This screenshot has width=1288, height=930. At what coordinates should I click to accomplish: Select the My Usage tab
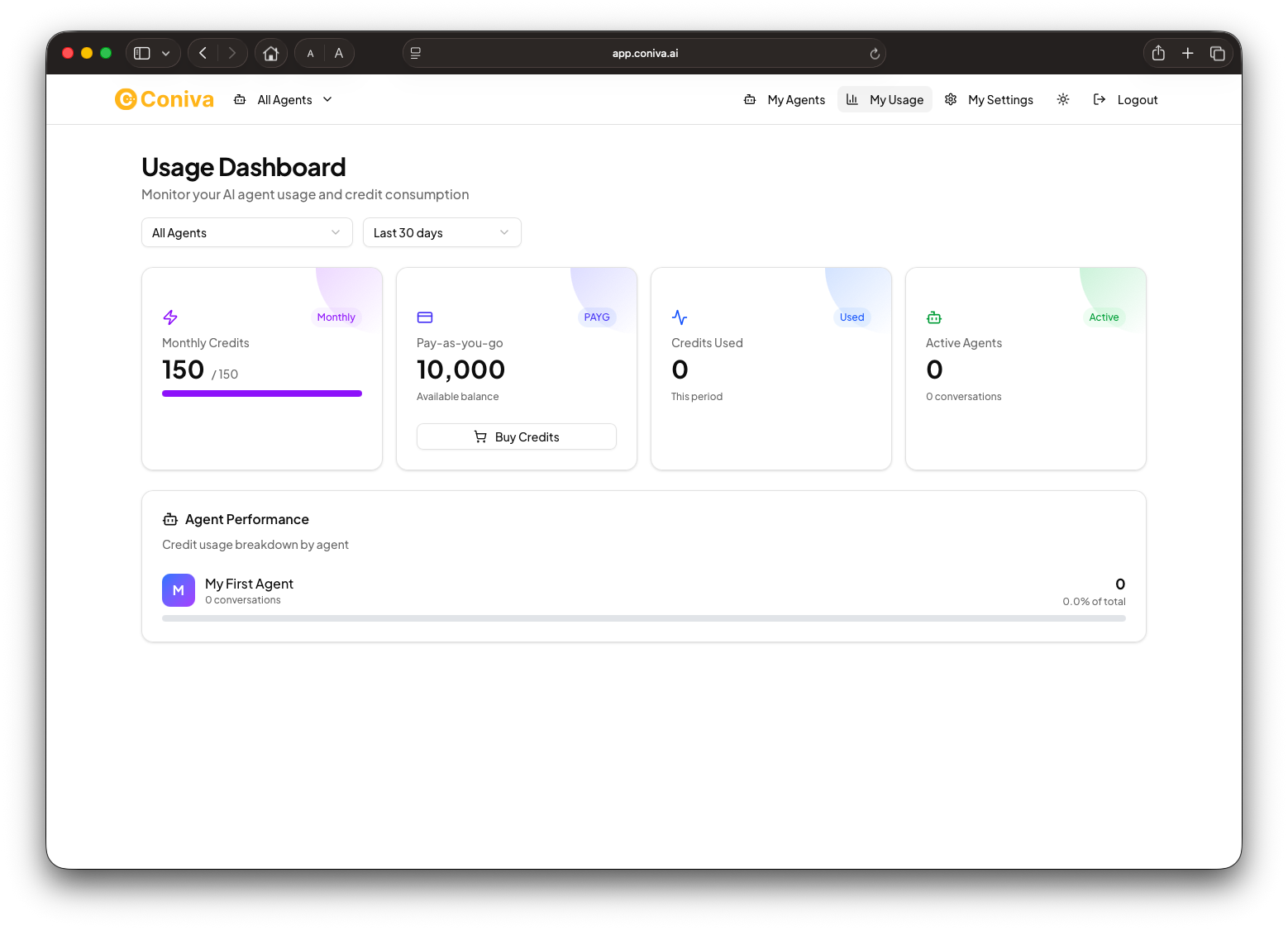[885, 99]
